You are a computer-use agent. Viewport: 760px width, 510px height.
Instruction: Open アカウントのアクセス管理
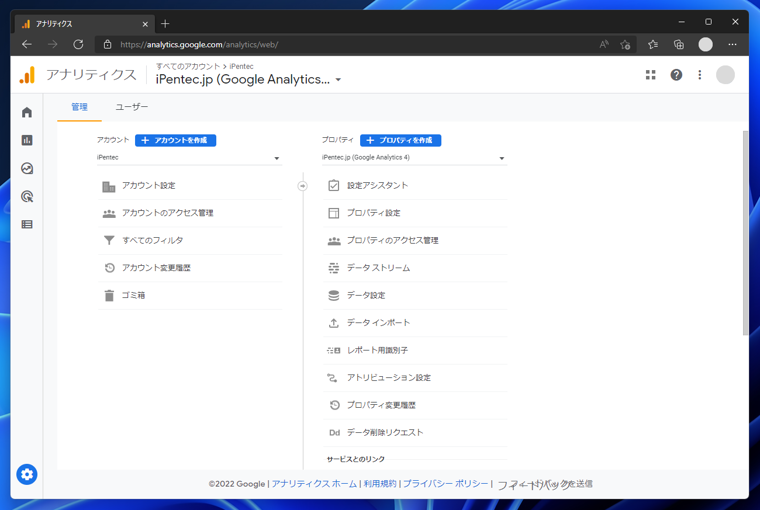point(190,213)
